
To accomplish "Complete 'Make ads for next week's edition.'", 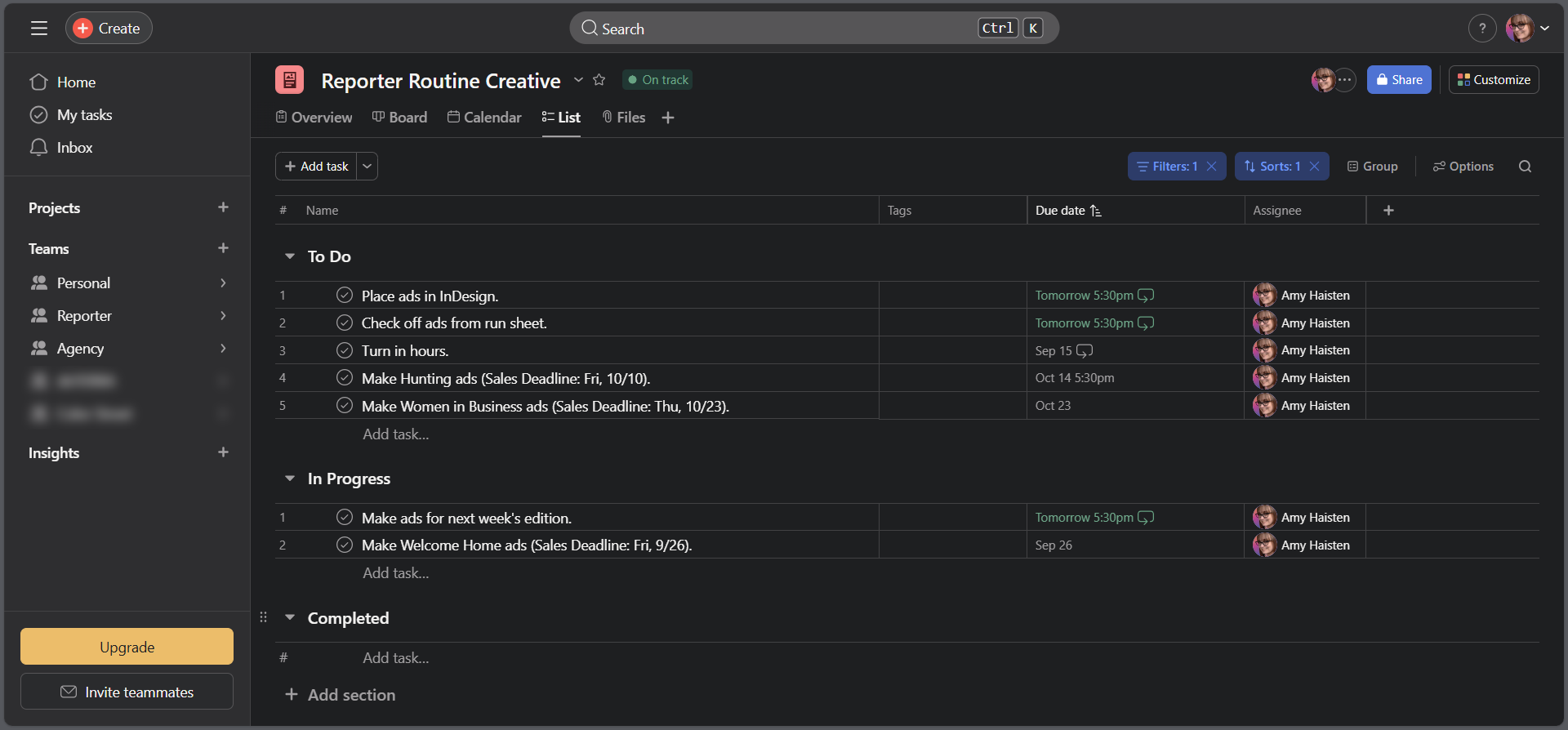I will click(345, 517).
